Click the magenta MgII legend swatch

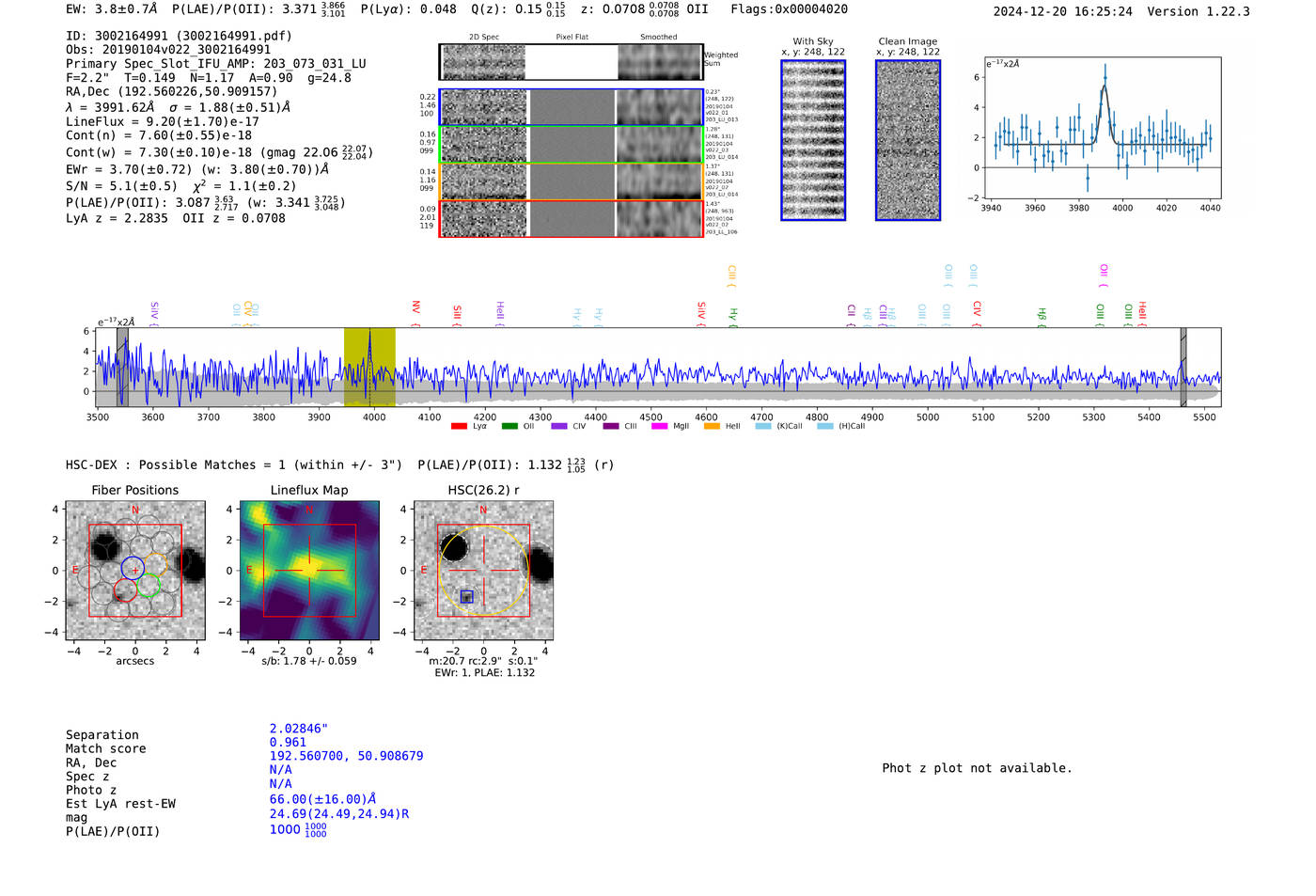(659, 427)
